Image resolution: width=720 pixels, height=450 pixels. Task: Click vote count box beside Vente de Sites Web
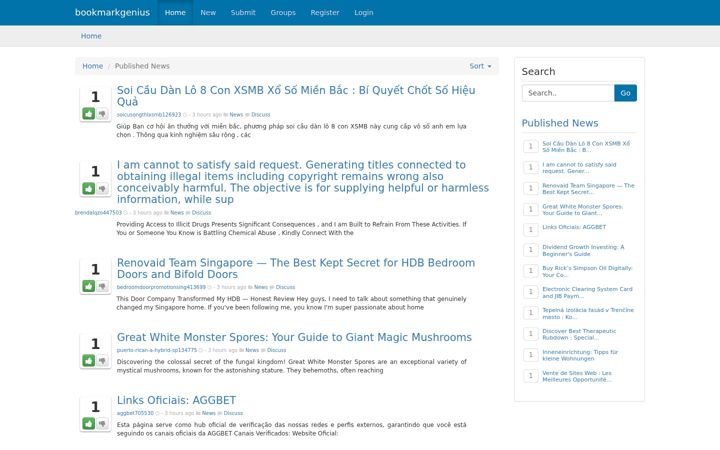531,376
